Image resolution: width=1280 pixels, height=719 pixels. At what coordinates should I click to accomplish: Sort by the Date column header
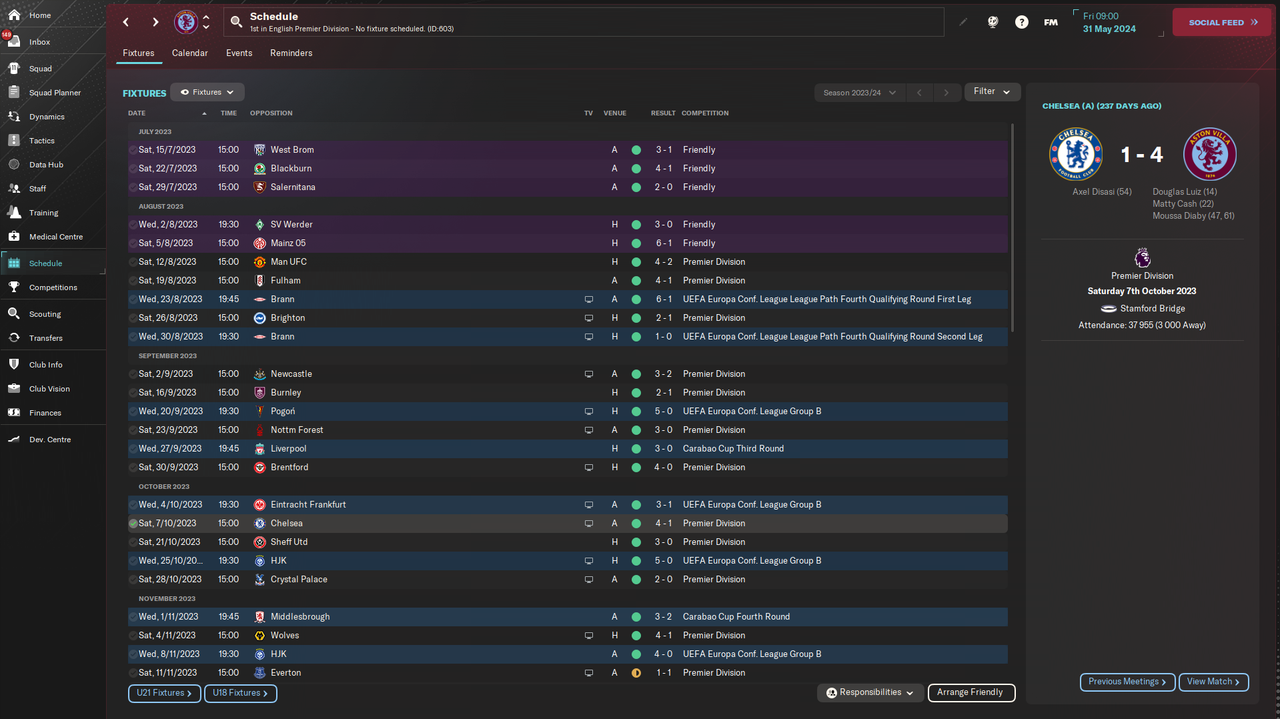[137, 113]
